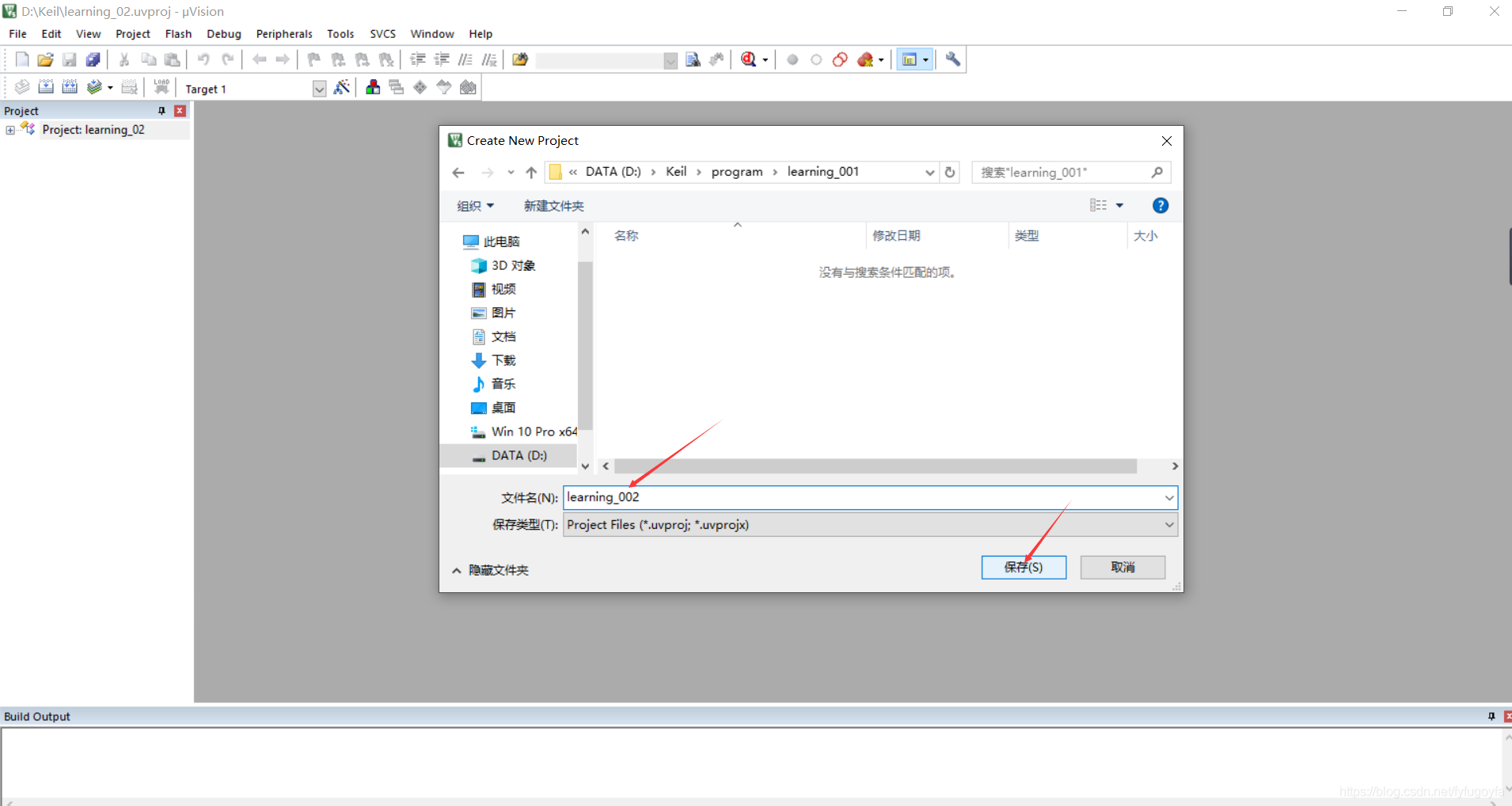Open the Debug menu
1512x806 pixels.
tap(224, 34)
